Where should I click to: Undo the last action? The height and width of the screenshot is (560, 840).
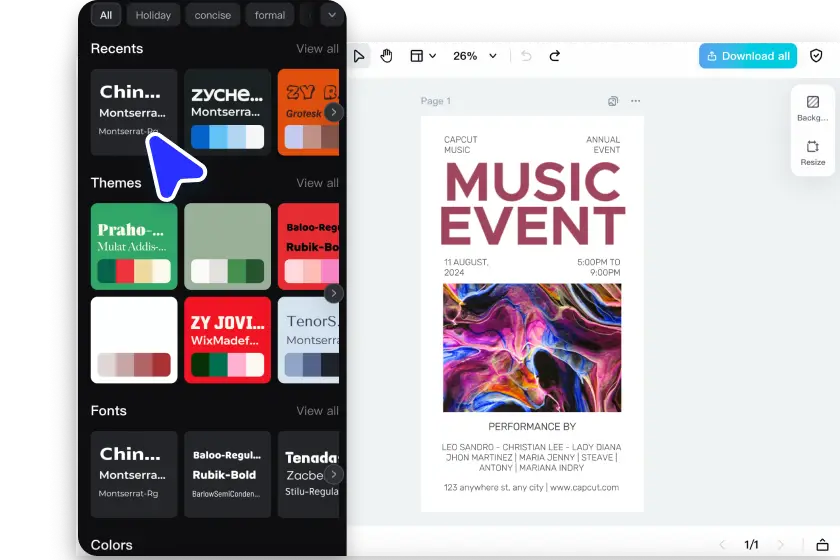[x=526, y=56]
